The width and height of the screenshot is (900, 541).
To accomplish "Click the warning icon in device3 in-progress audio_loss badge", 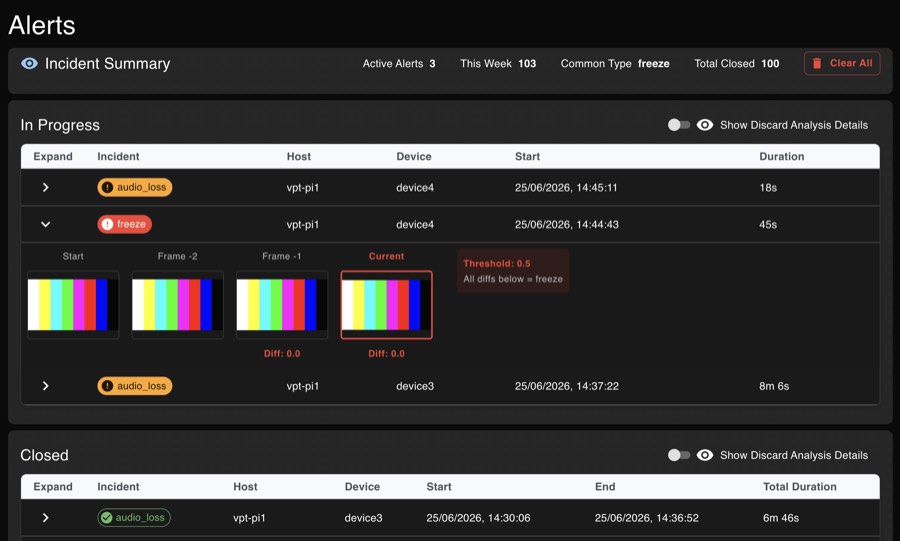I will pyautogui.click(x=107, y=386).
